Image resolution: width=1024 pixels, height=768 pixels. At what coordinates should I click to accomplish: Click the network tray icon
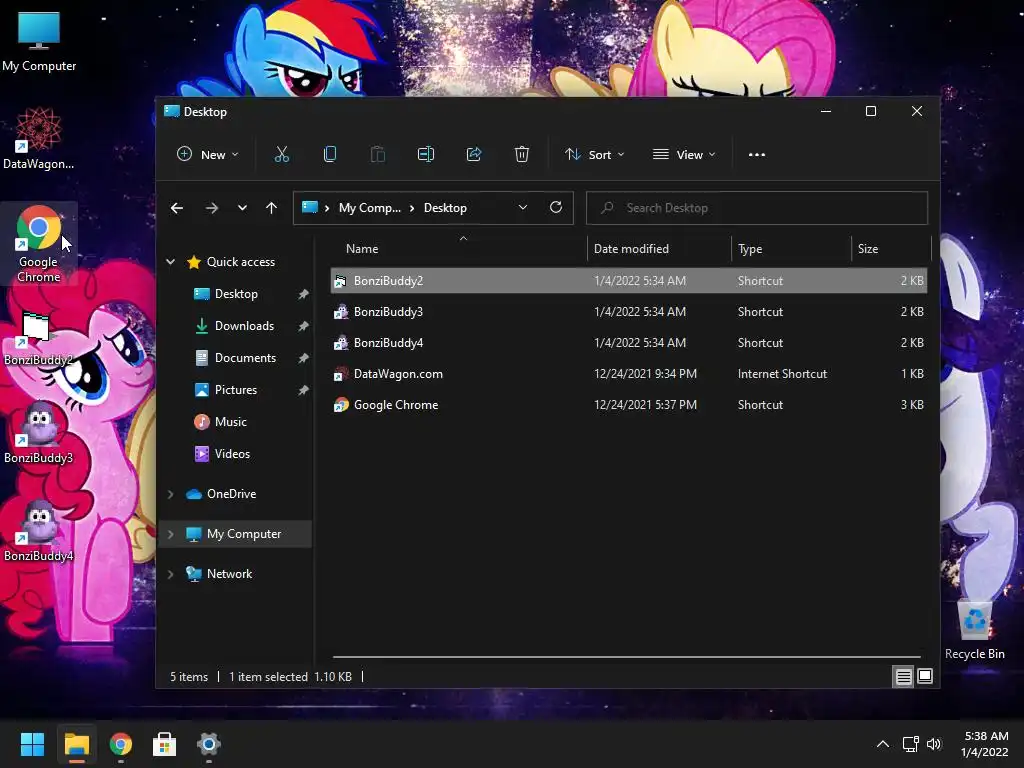tap(910, 744)
